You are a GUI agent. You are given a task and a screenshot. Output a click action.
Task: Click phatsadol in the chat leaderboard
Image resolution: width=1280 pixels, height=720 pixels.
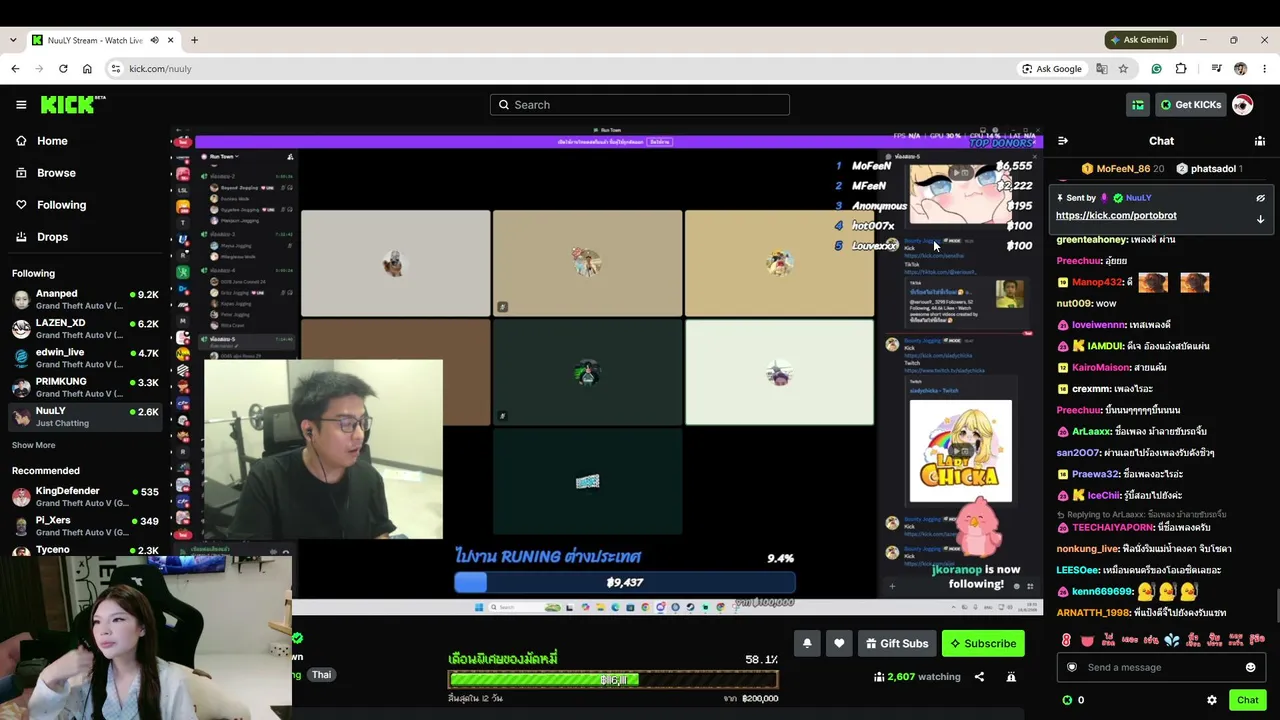point(1210,169)
